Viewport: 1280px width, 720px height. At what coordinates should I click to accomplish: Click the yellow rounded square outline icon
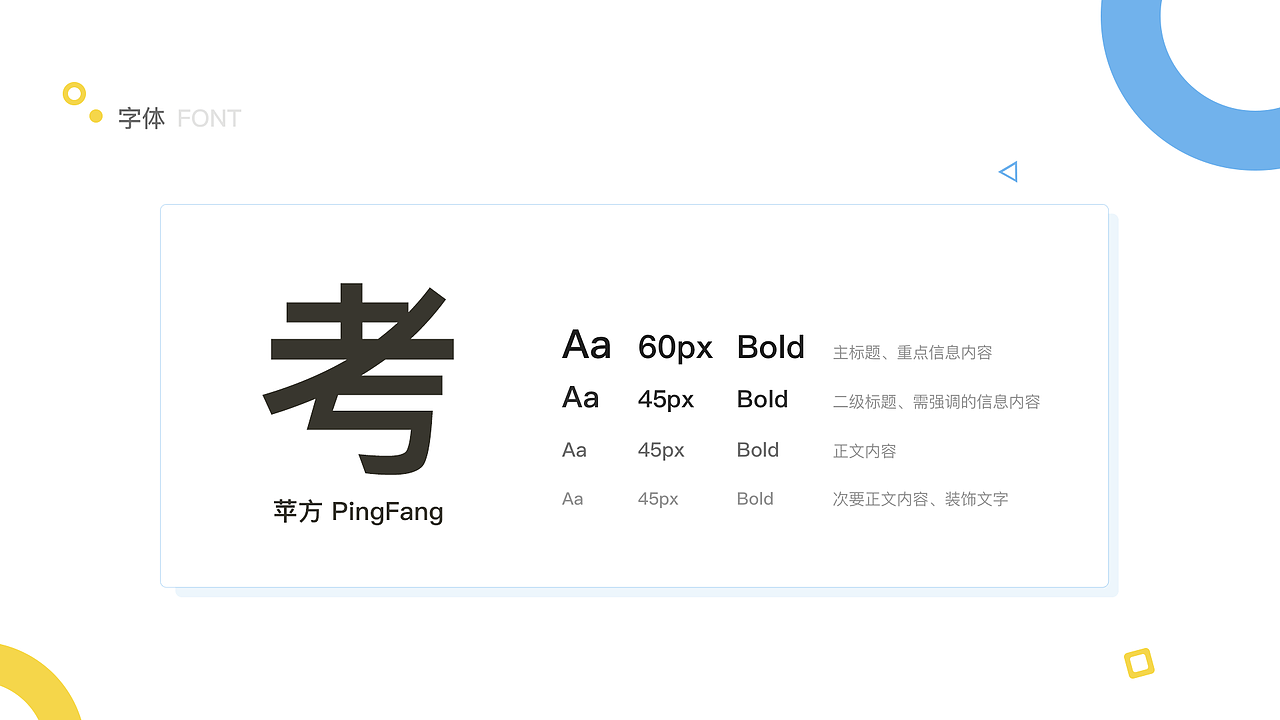[x=1139, y=663]
